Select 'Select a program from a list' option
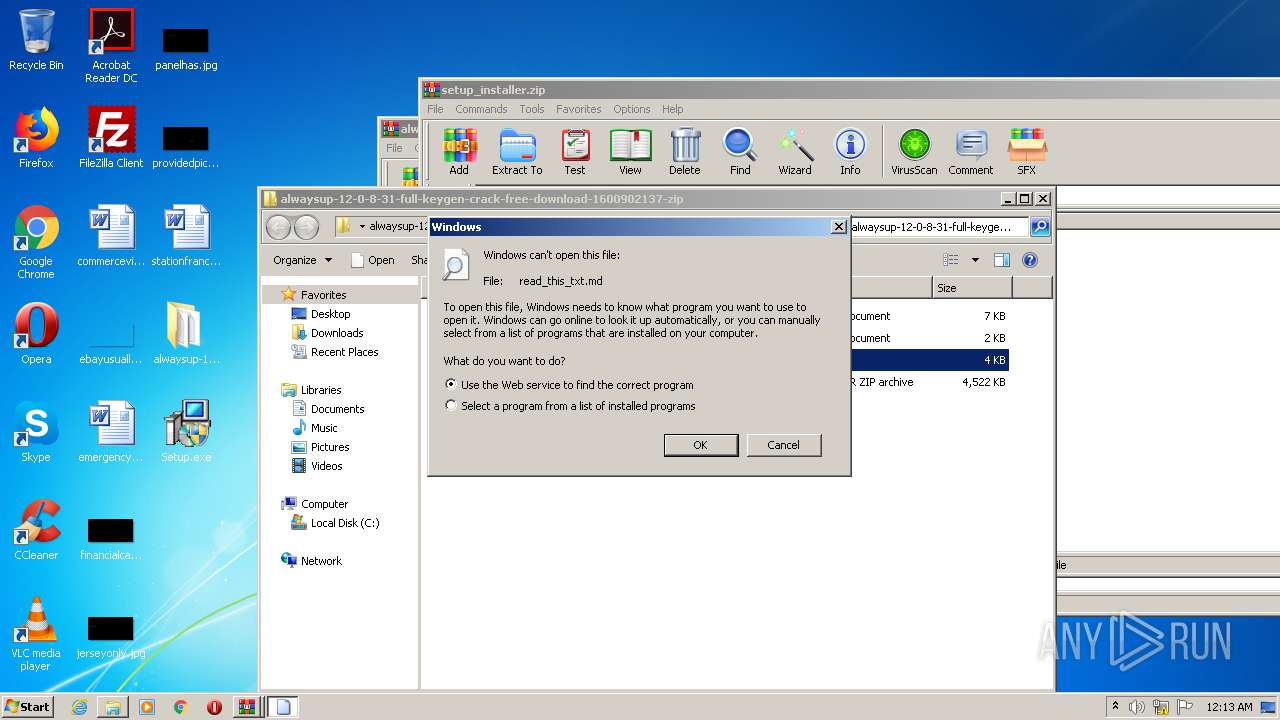1280x720 pixels. (x=571, y=406)
